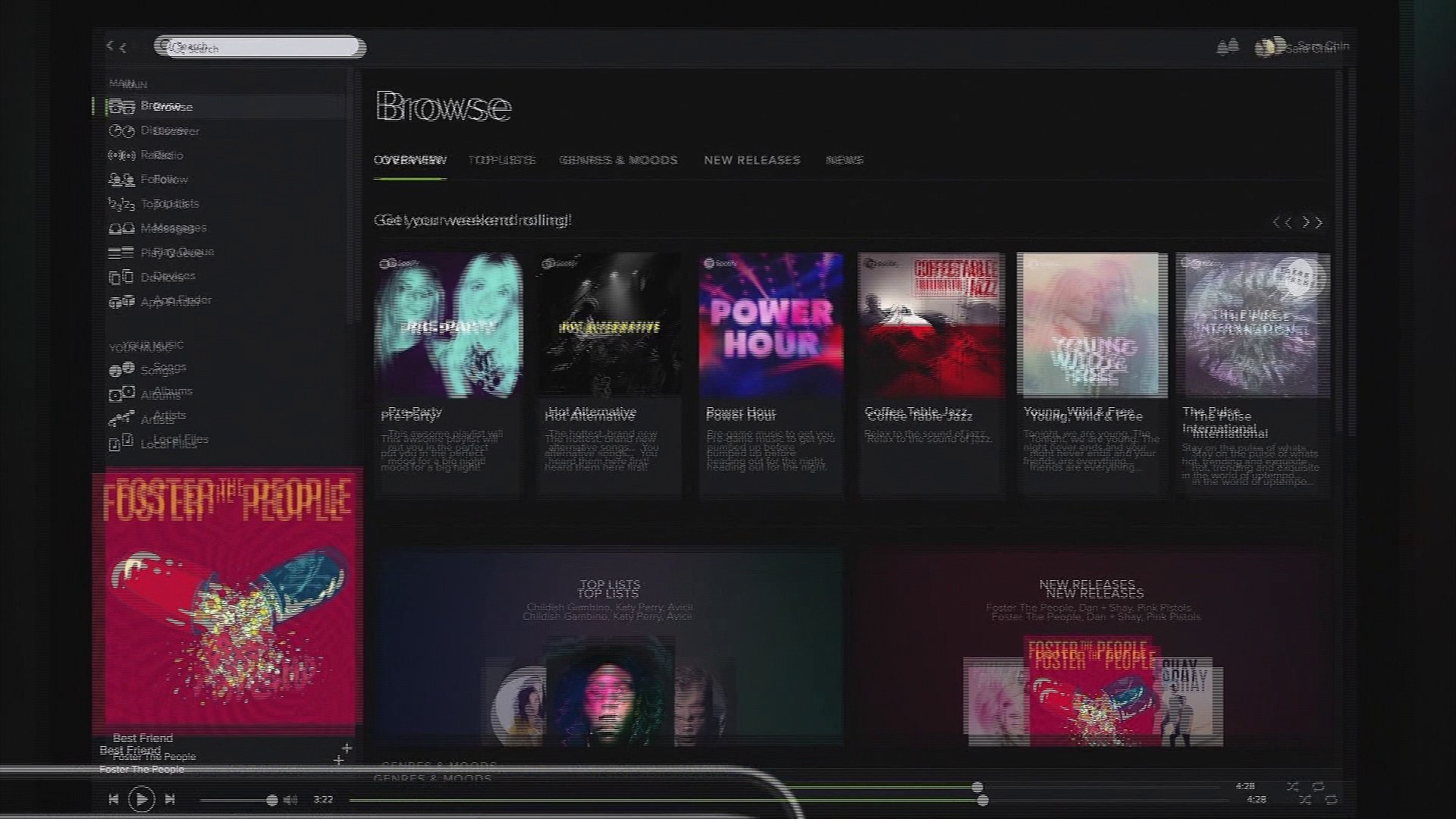This screenshot has width=1456, height=819.
Task: Open Foster The People now-playing artwork
Action: click(x=227, y=599)
